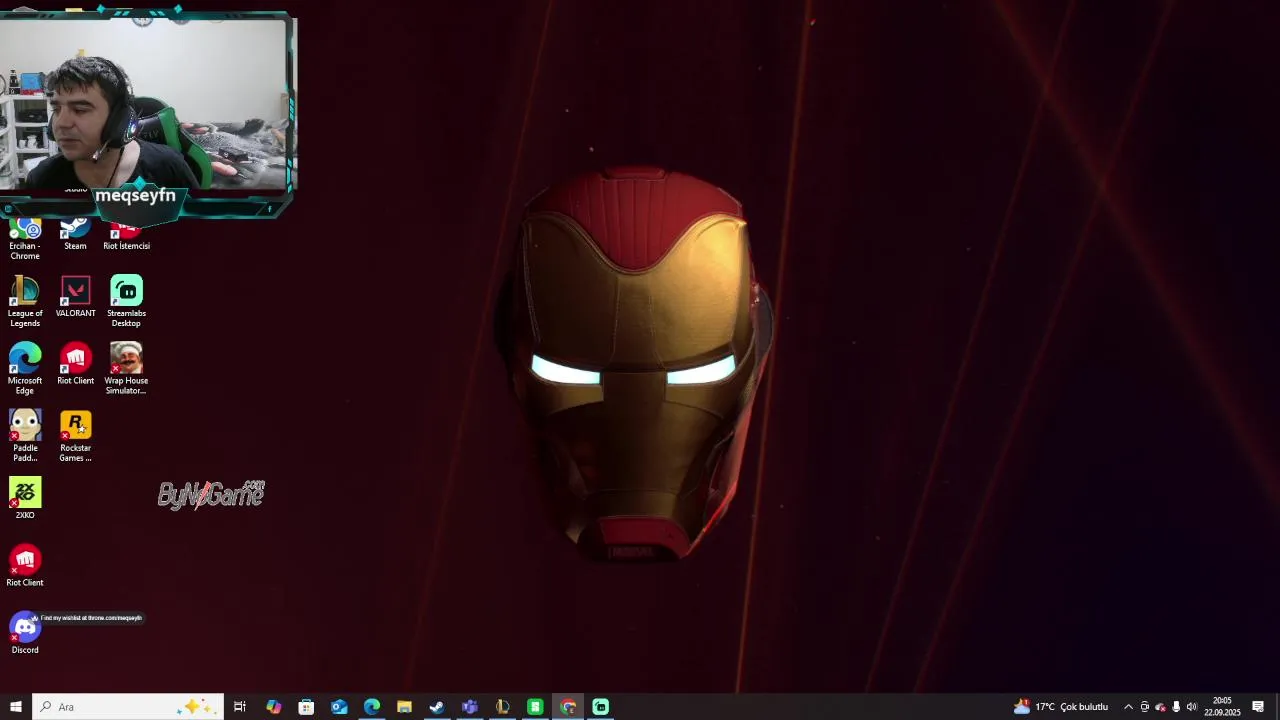This screenshot has width=1280, height=720.
Task: Launch Copilot from the taskbar
Action: coord(273,707)
